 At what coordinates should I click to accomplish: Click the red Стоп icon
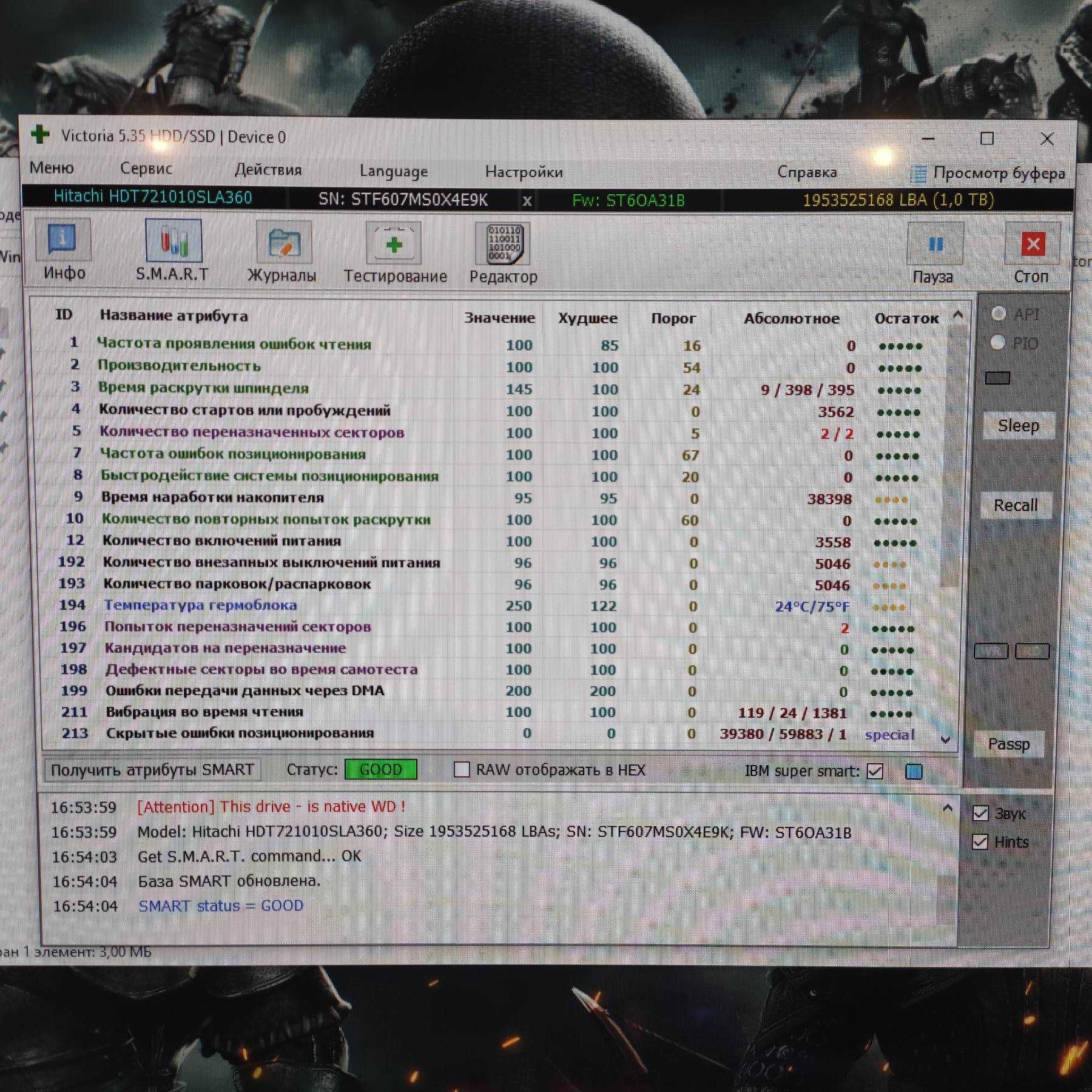coord(1033,244)
